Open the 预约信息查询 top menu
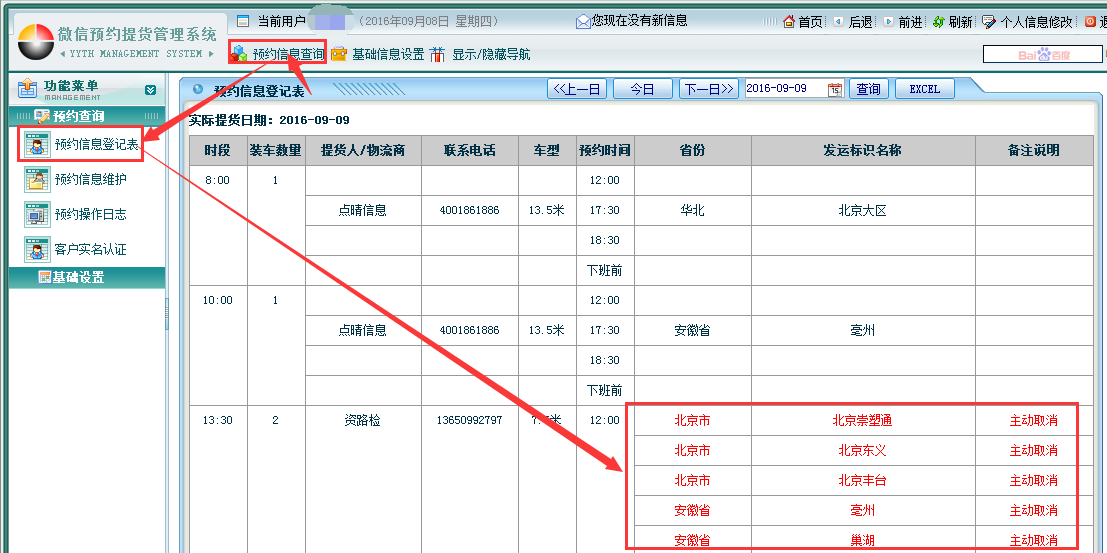Image resolution: width=1107 pixels, height=553 pixels. coord(279,54)
